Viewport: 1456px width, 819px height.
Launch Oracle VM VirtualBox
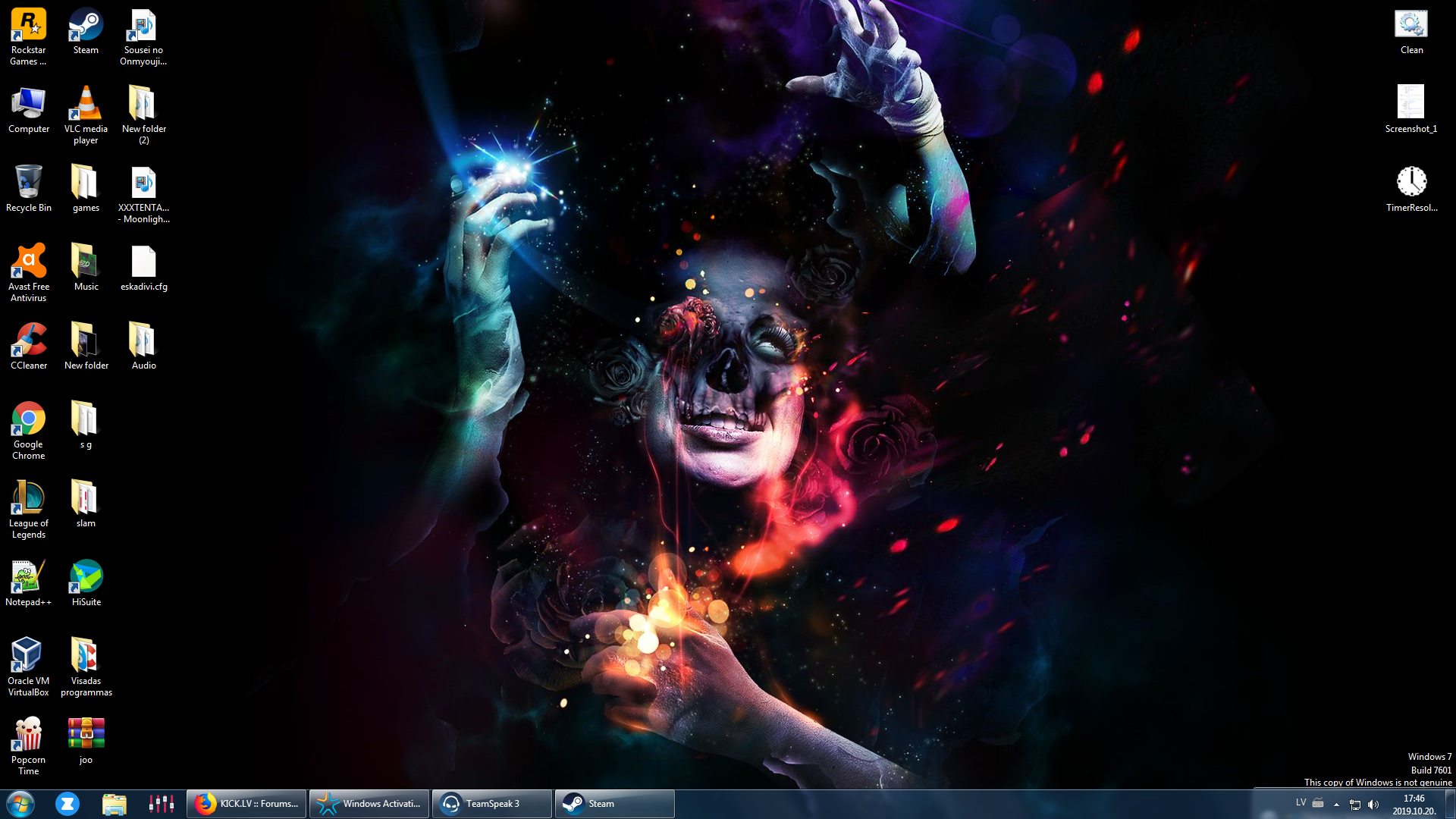pyautogui.click(x=28, y=667)
